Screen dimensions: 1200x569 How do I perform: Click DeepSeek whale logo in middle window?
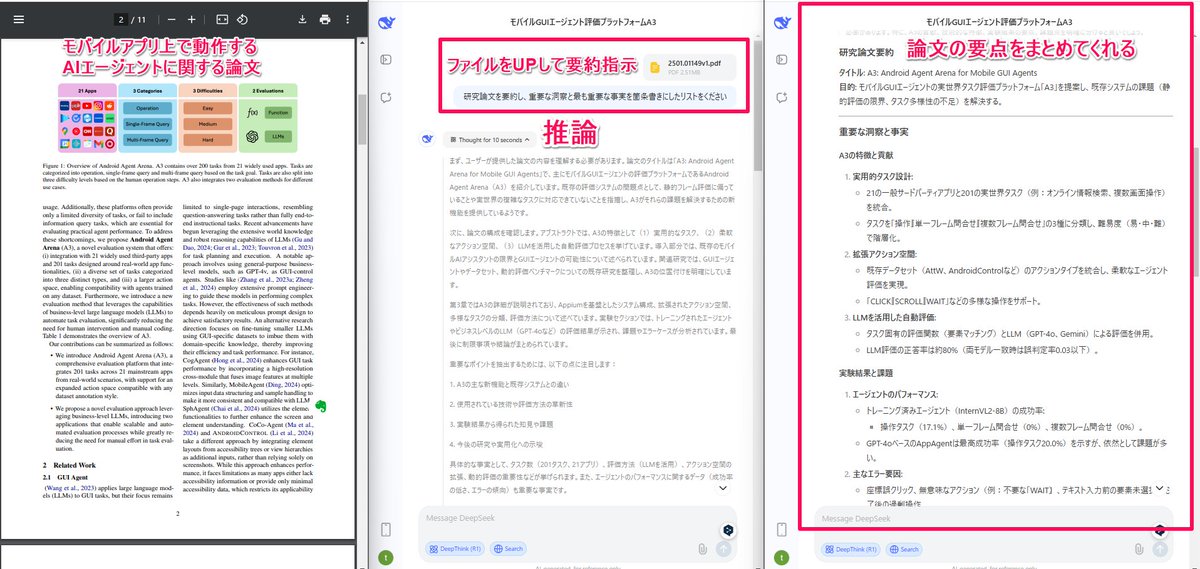pyautogui.click(x=386, y=22)
